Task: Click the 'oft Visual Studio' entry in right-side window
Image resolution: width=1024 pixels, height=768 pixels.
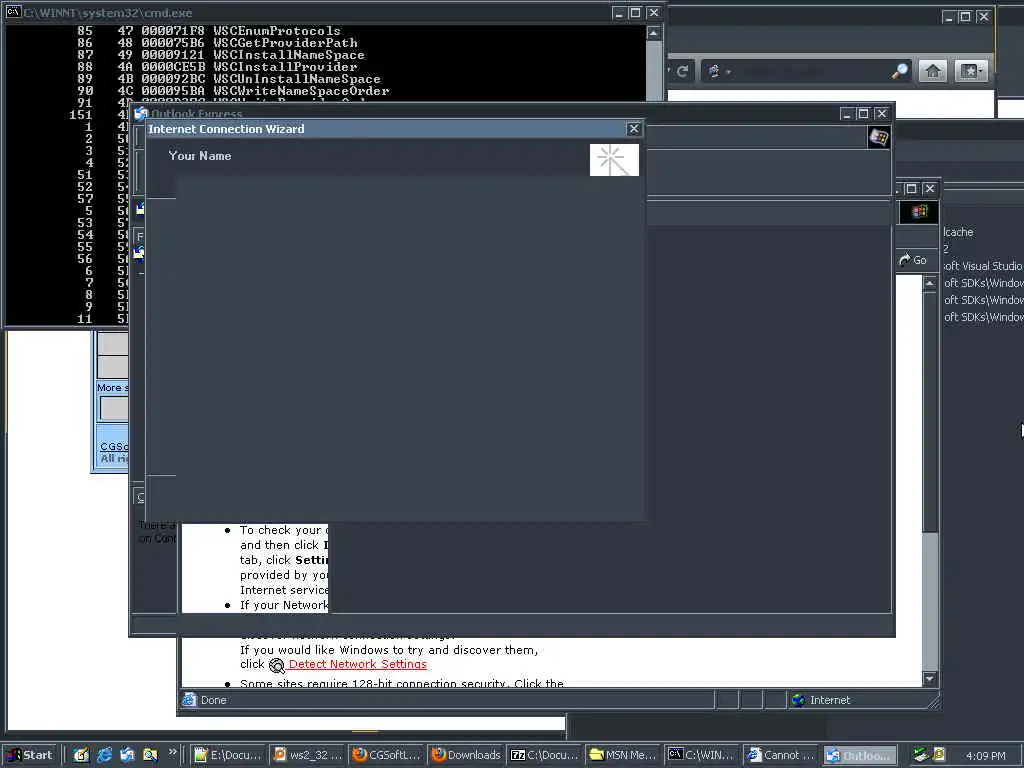Action: pos(983,266)
